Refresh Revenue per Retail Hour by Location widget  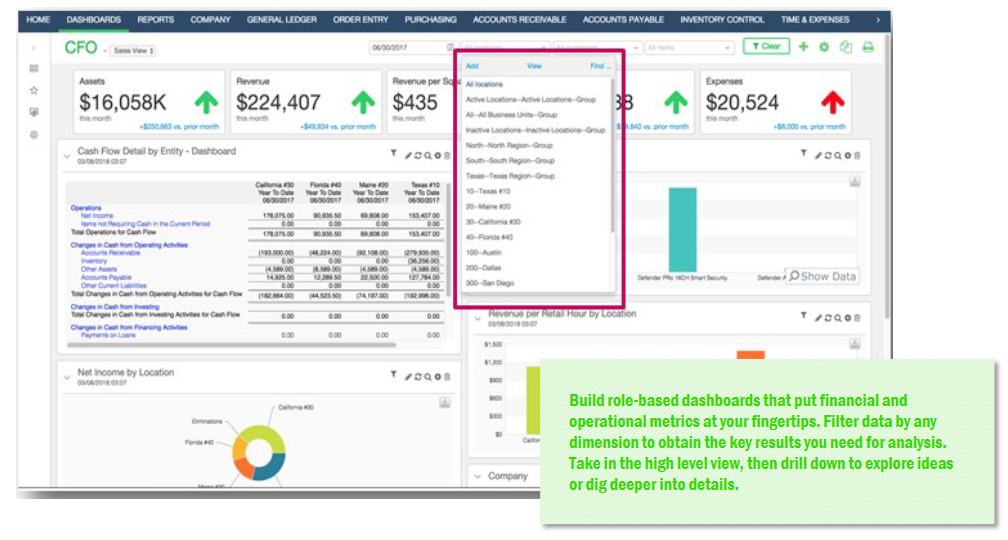[x=828, y=318]
